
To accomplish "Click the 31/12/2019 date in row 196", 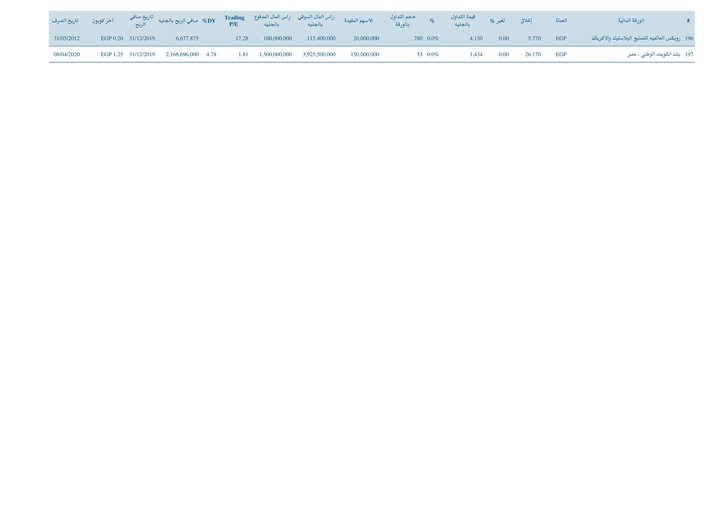I will pos(142,39).
